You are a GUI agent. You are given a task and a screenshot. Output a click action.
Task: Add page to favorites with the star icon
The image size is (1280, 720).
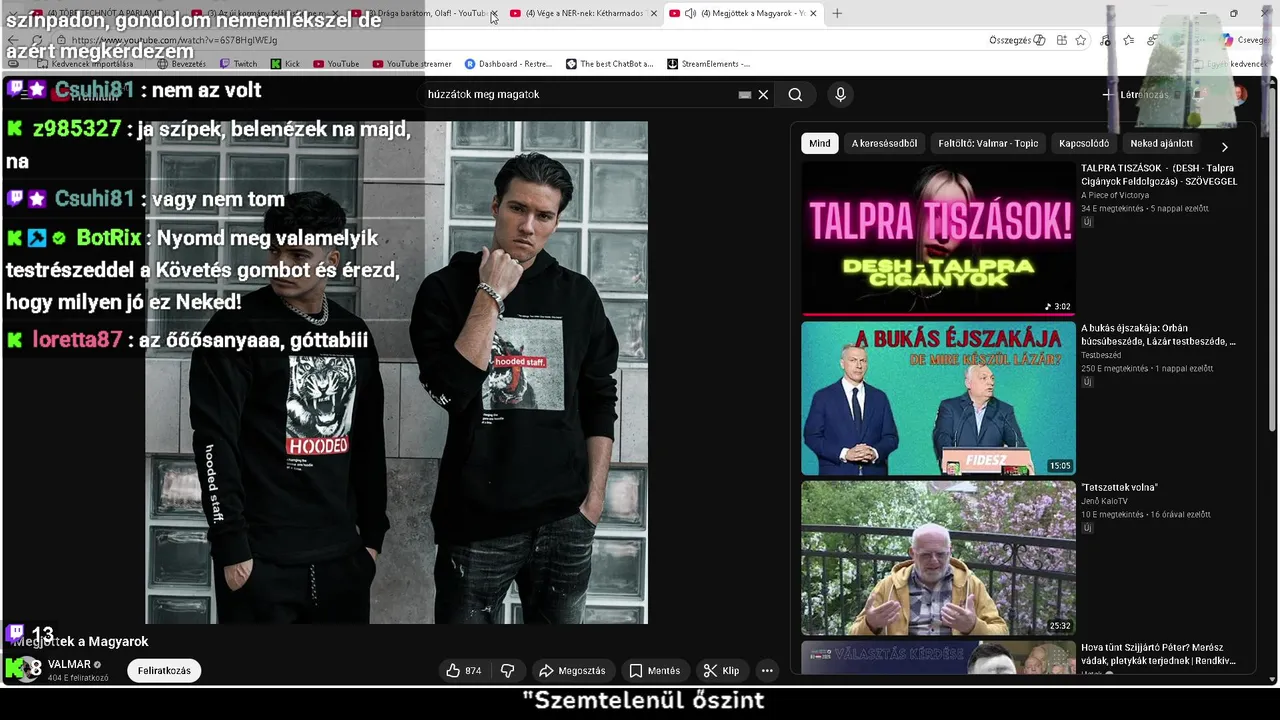(1081, 40)
